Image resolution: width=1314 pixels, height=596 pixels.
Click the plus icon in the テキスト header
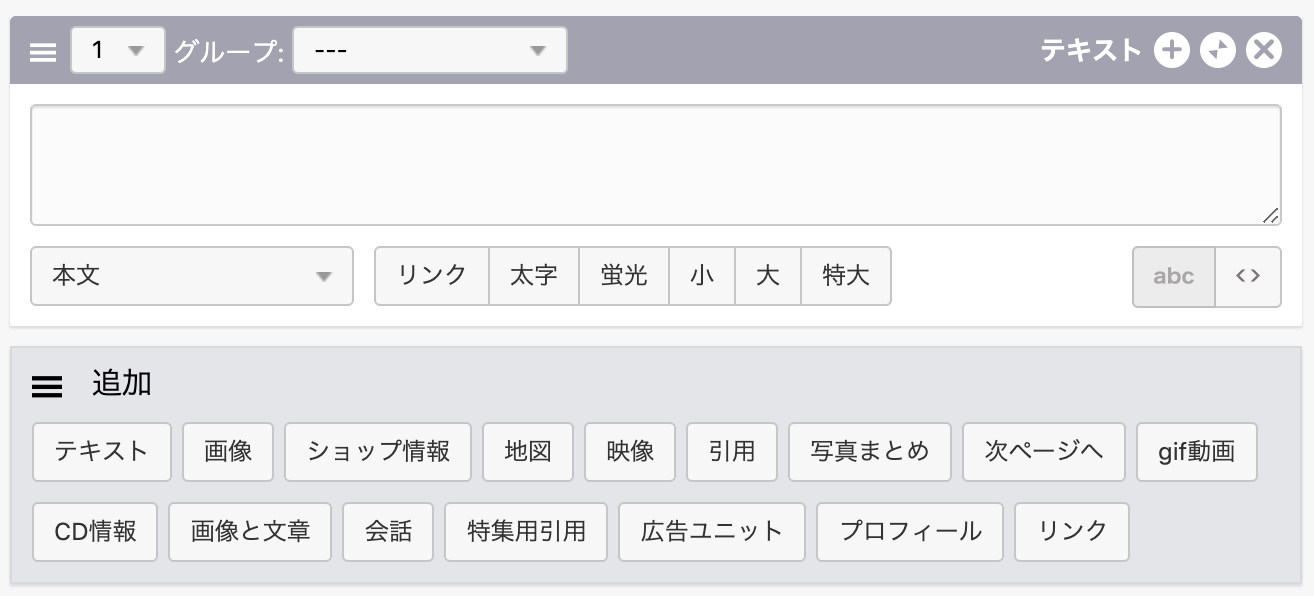point(1172,50)
